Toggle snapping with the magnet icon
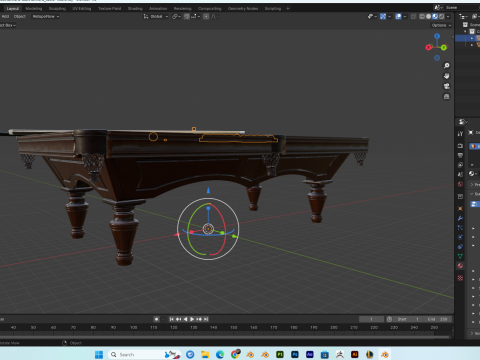 (186, 16)
